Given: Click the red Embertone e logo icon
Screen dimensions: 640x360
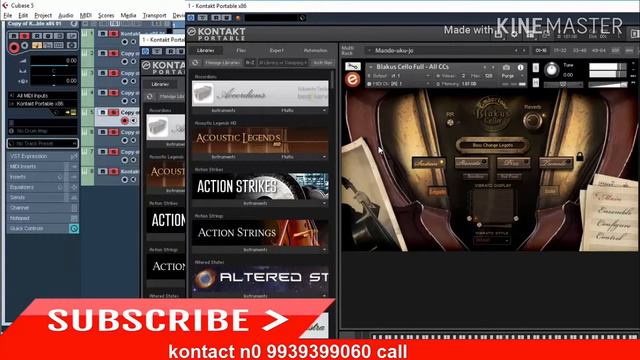Looking at the screenshot, I should (x=352, y=80).
